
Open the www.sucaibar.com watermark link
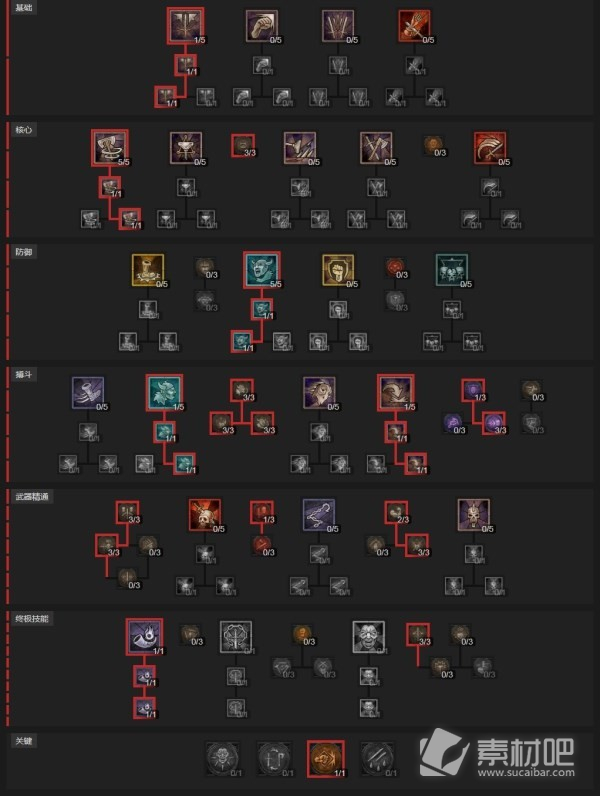tap(526, 773)
